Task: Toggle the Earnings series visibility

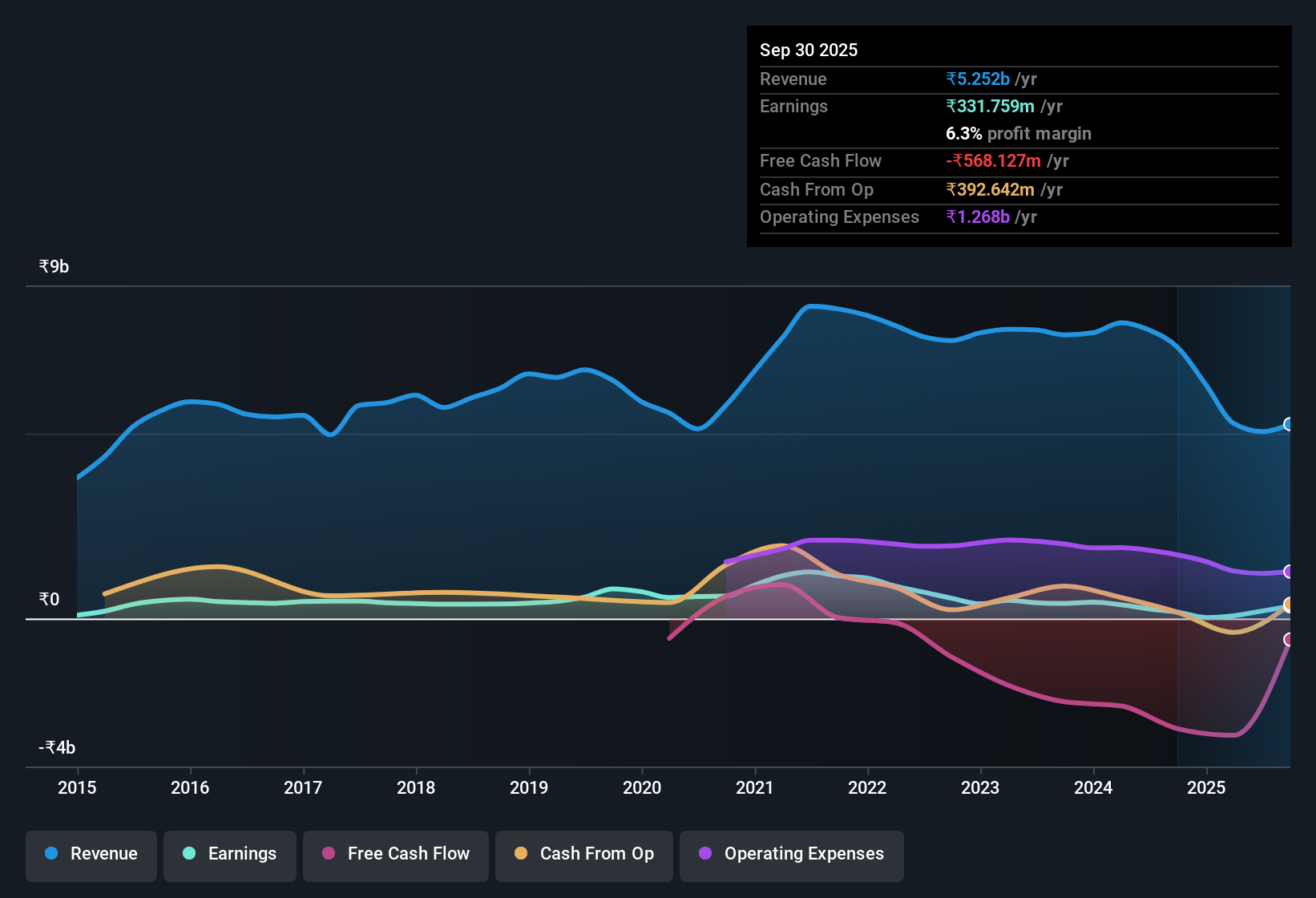Action: 230,854
